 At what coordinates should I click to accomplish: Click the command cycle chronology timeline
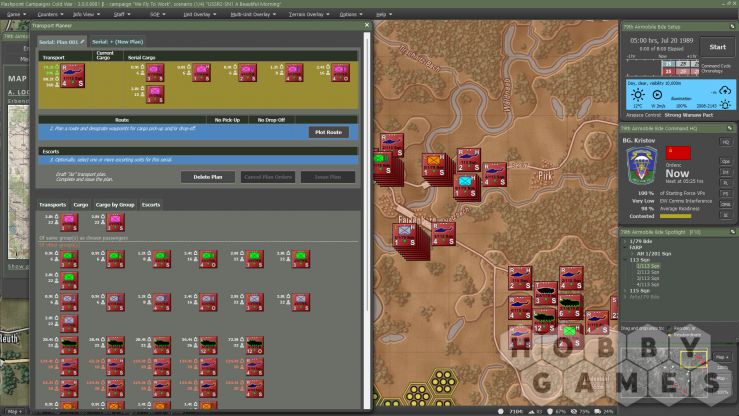[x=662, y=67]
